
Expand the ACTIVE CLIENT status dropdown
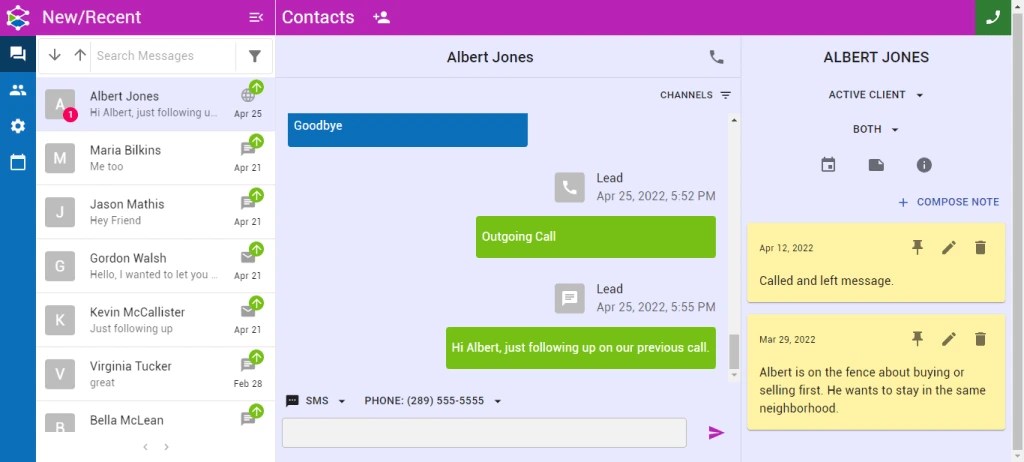click(876, 95)
